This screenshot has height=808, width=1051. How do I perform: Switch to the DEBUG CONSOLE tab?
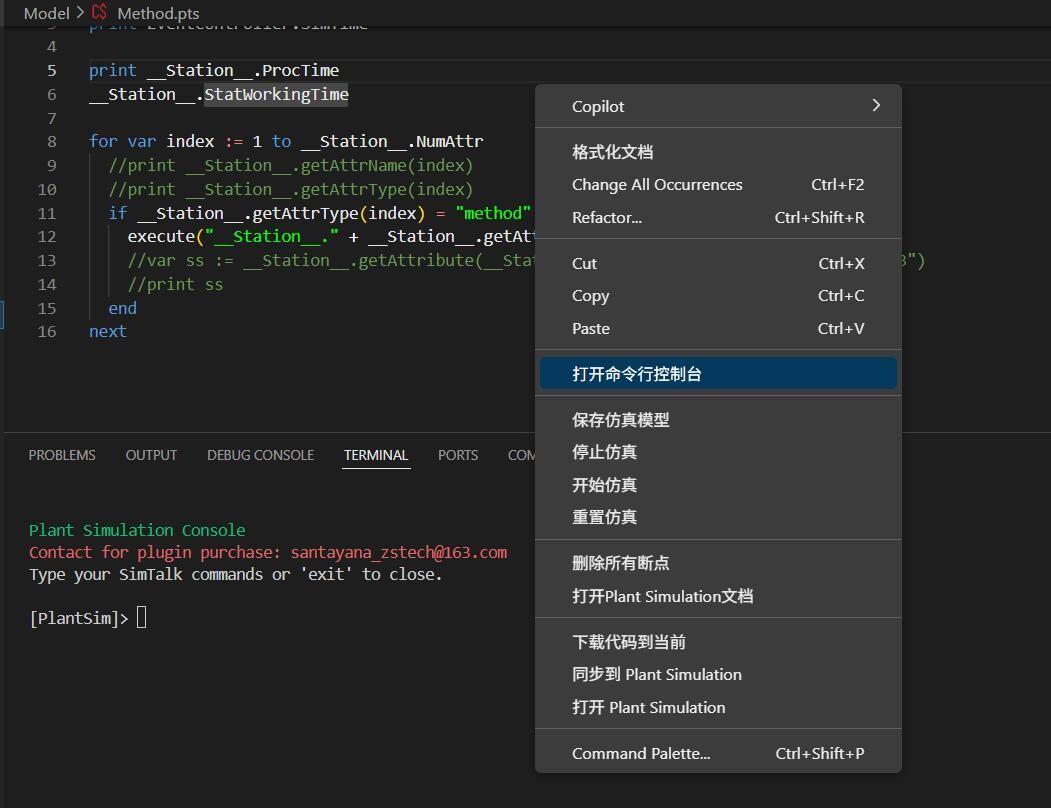(260, 455)
